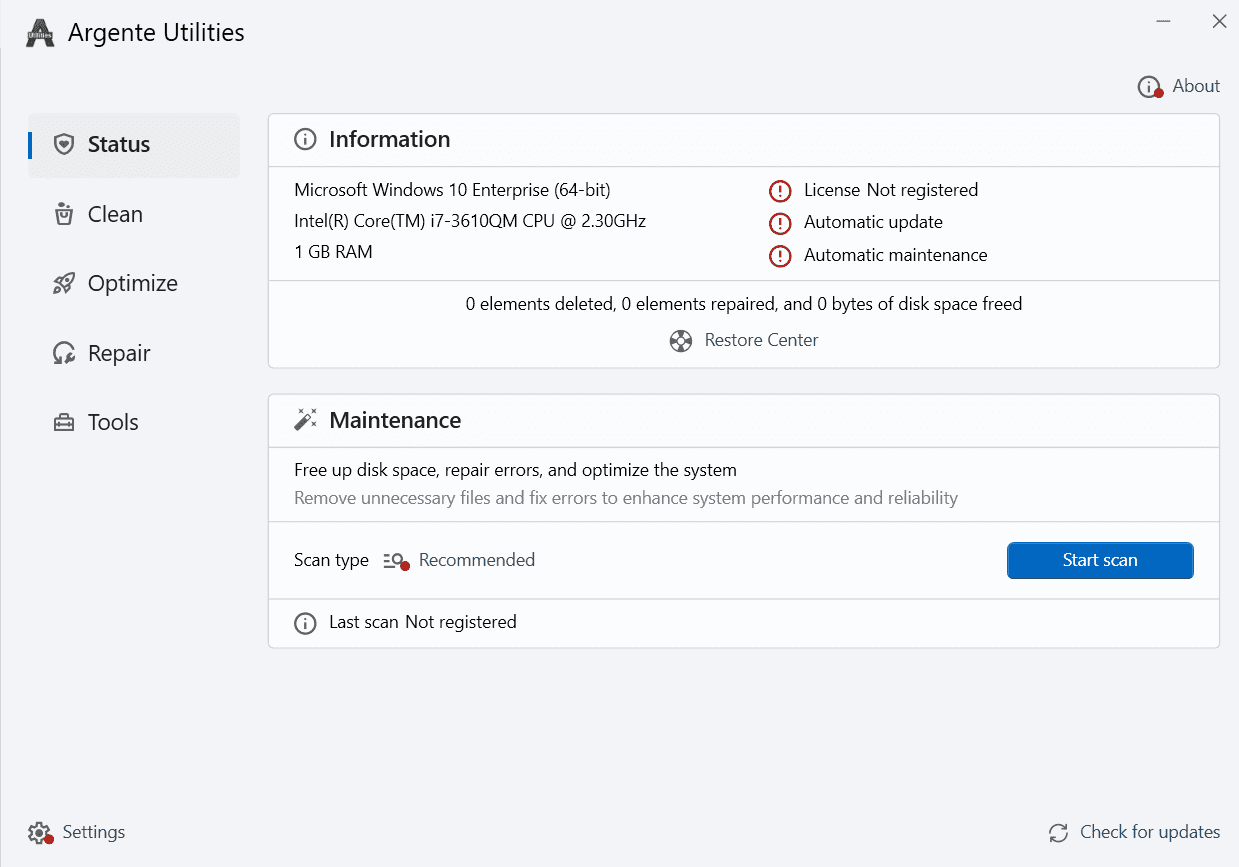Image resolution: width=1239 pixels, height=867 pixels.
Task: Open the Restore Center link
Action: coord(761,341)
